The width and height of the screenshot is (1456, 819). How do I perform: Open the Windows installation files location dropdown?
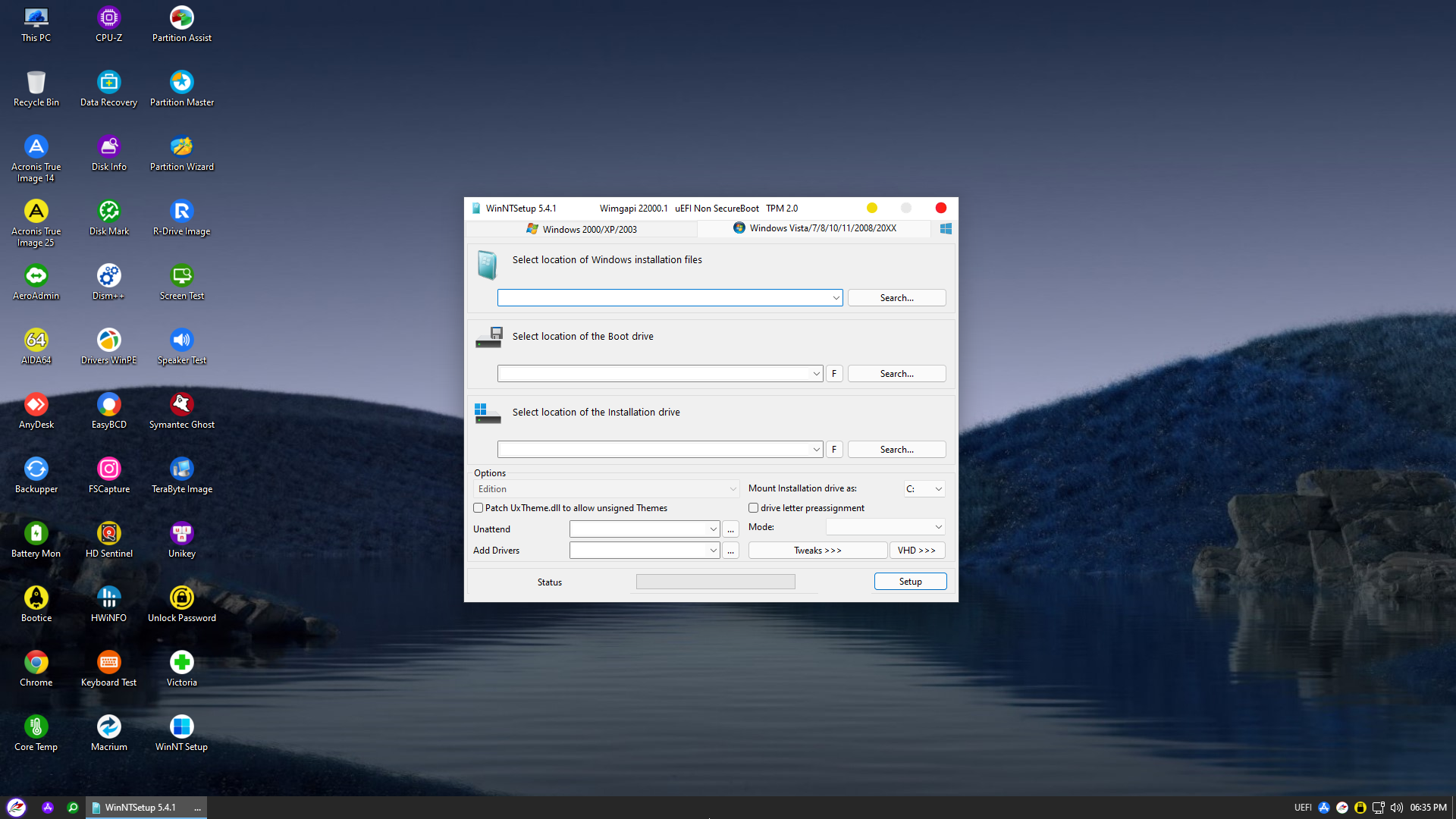[x=836, y=298]
